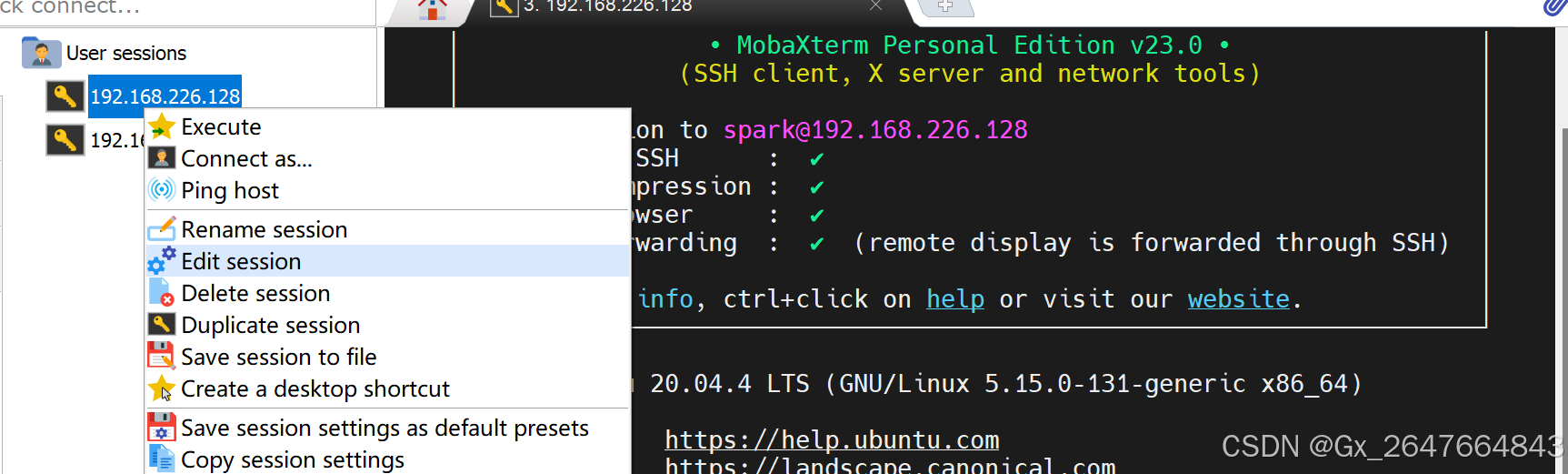This screenshot has height=474, width=1568.
Task: Open the https://landscape.canonical.com link
Action: click(890, 466)
